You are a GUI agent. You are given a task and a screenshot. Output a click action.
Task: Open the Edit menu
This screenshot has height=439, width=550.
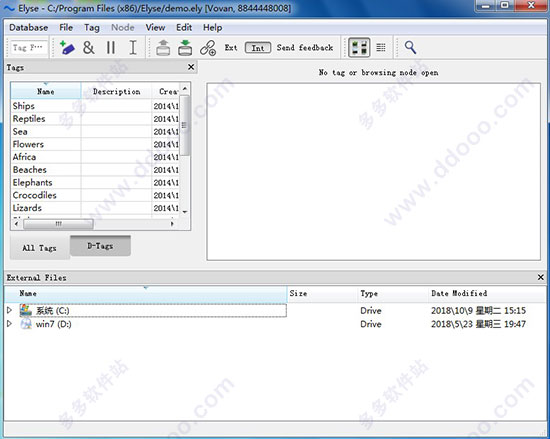coord(184,27)
